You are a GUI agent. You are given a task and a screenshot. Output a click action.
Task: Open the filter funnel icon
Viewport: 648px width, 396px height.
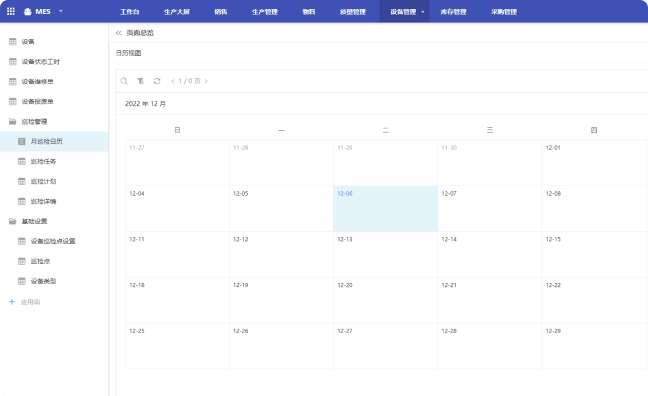[141, 81]
